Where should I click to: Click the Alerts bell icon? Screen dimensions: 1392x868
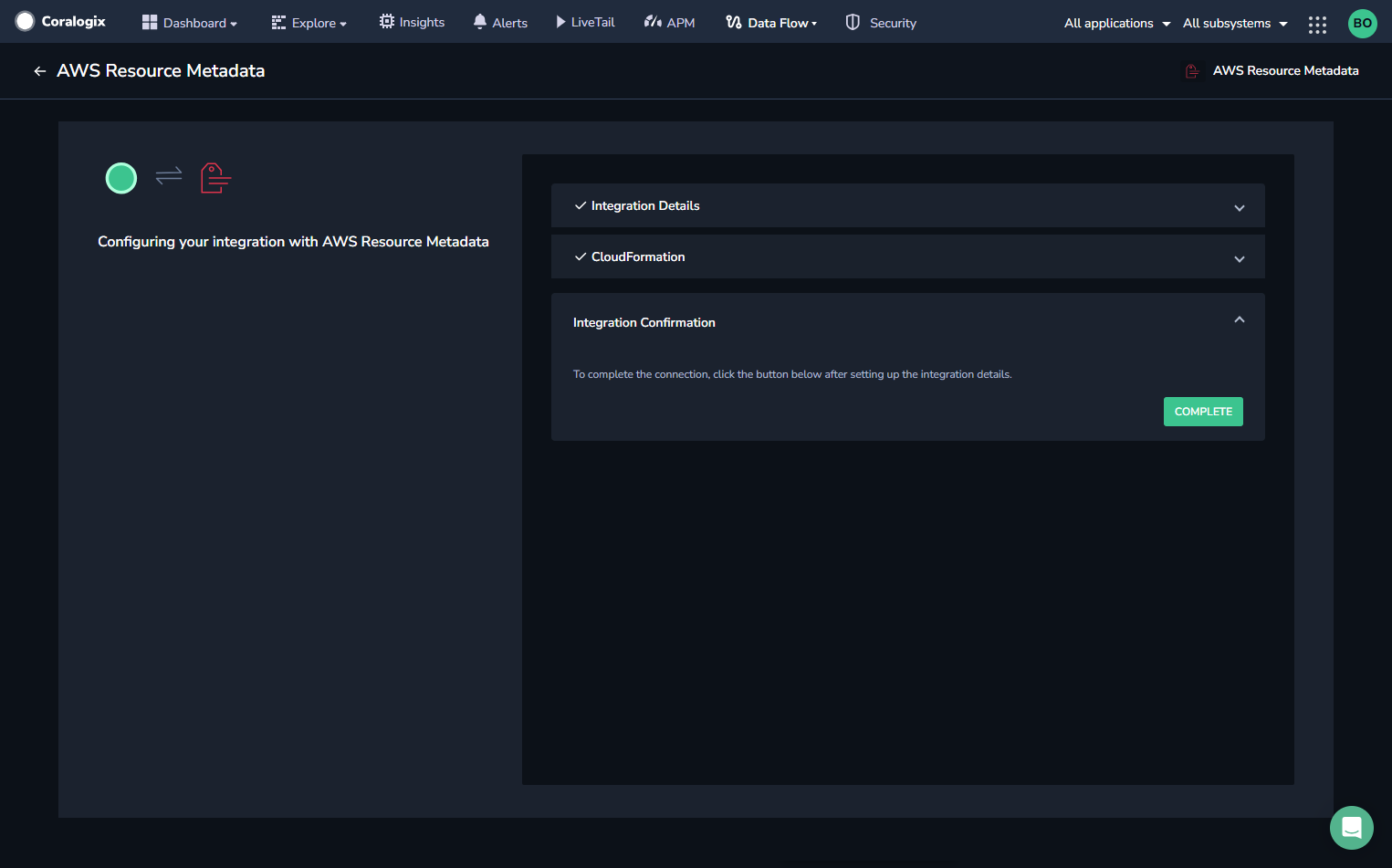pos(479,22)
